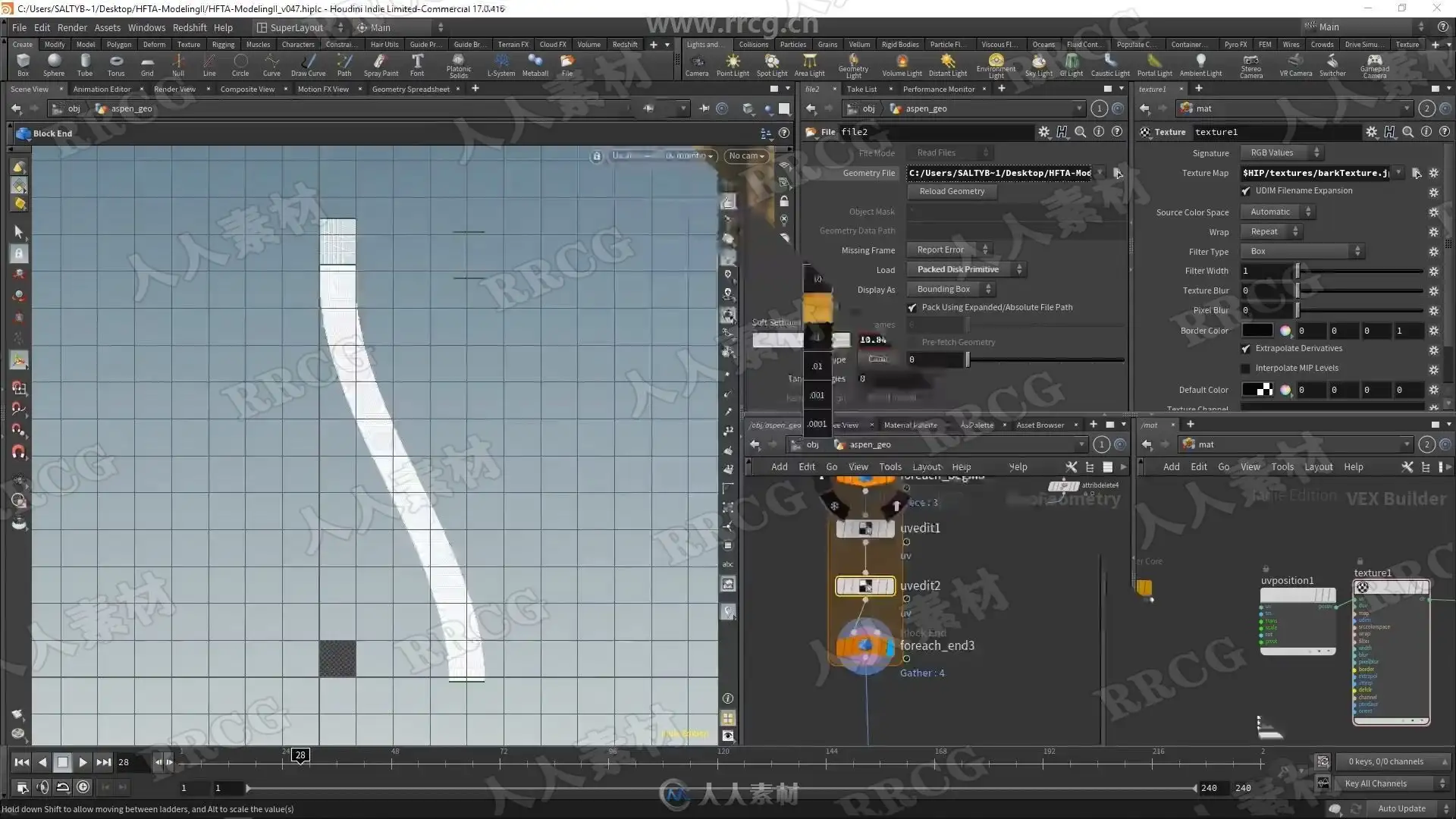The image size is (1456, 819).
Task: Click the Auto Update button
Action: [x=1401, y=808]
